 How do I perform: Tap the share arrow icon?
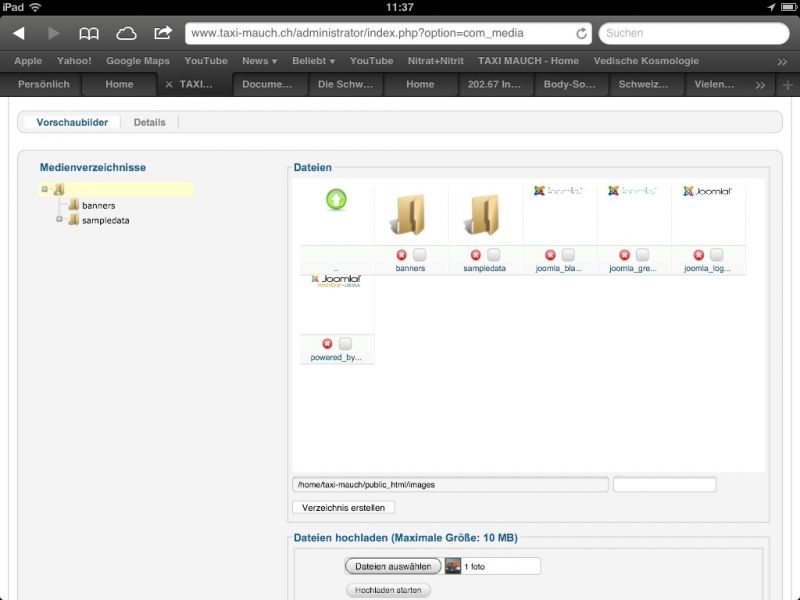[x=163, y=33]
